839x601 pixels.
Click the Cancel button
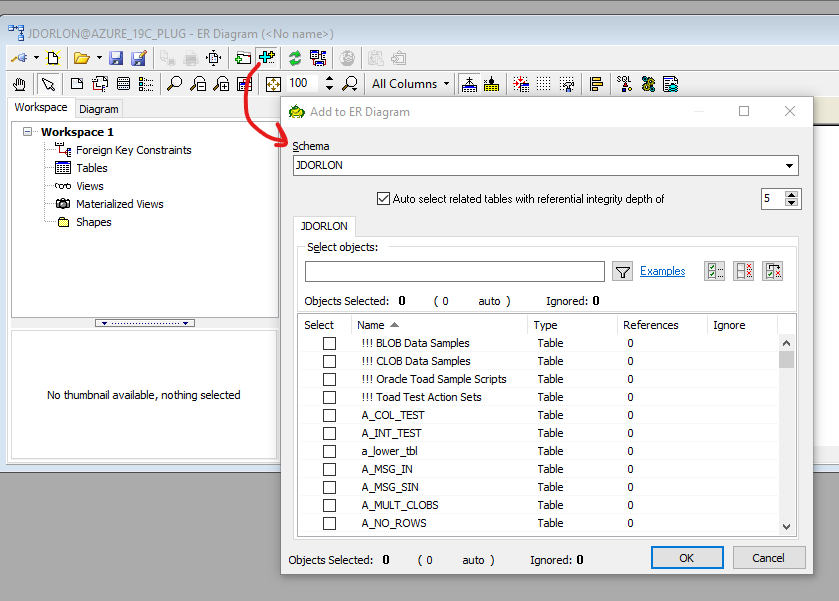(768, 558)
